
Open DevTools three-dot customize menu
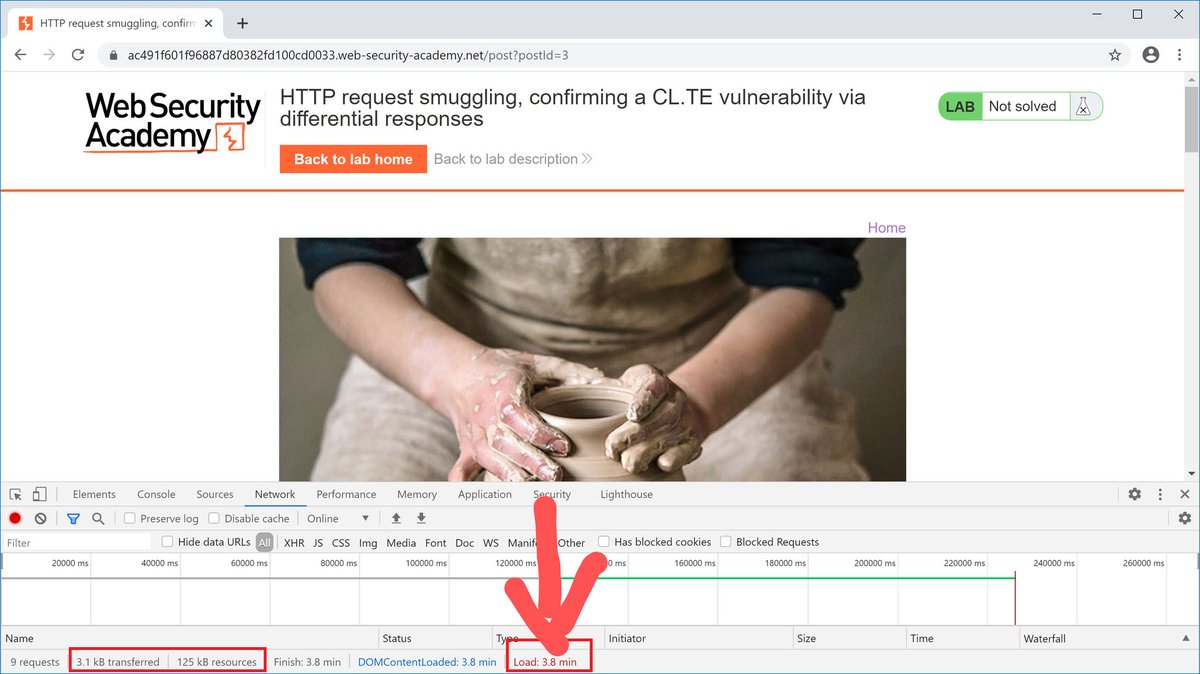tap(1160, 494)
